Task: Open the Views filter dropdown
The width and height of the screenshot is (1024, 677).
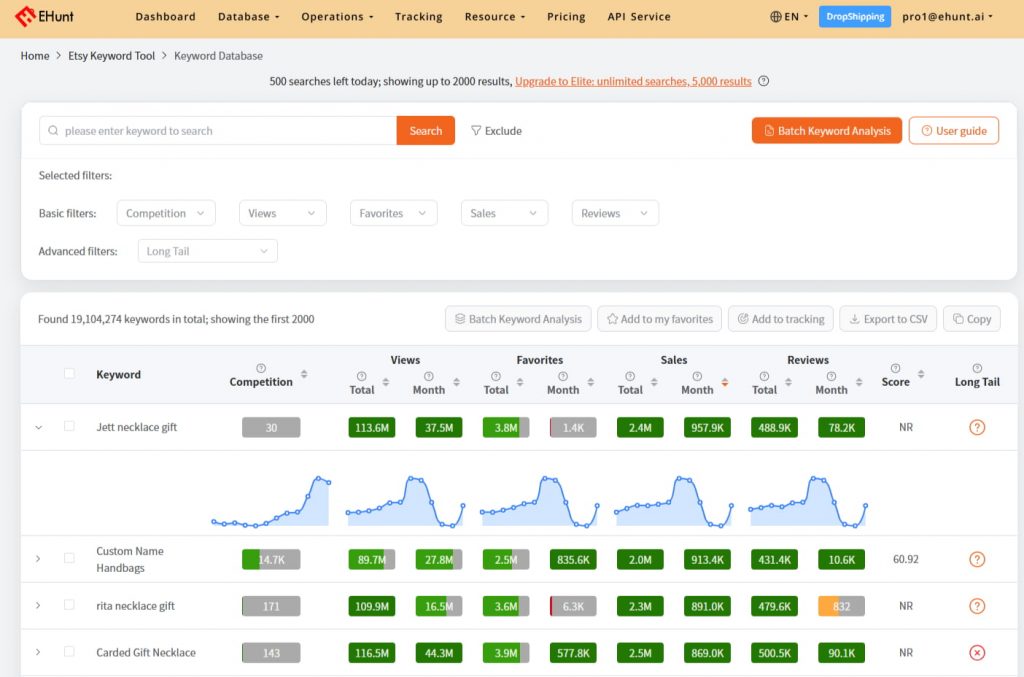Action: [283, 213]
